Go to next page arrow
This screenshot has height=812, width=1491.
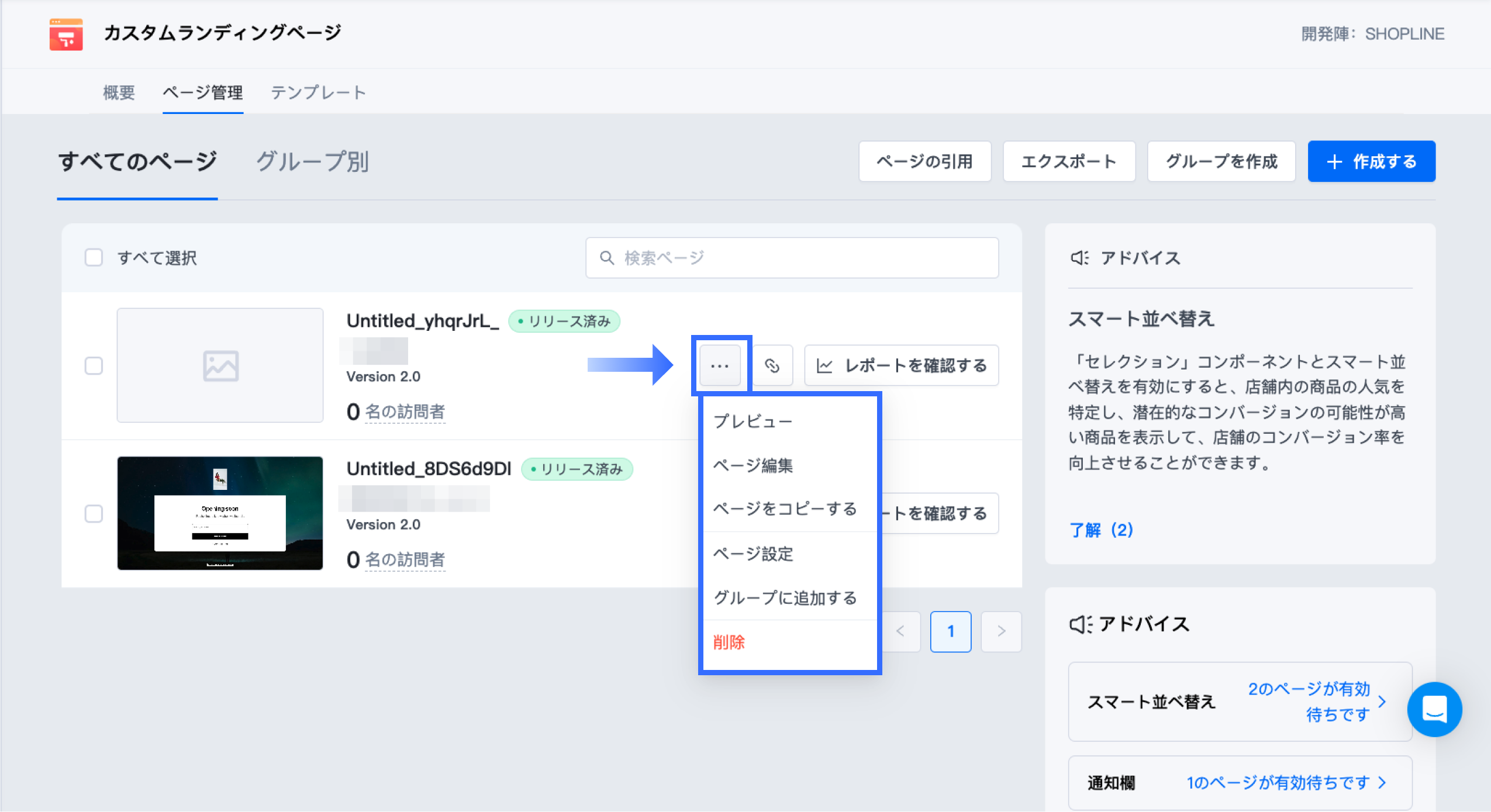(x=1001, y=631)
